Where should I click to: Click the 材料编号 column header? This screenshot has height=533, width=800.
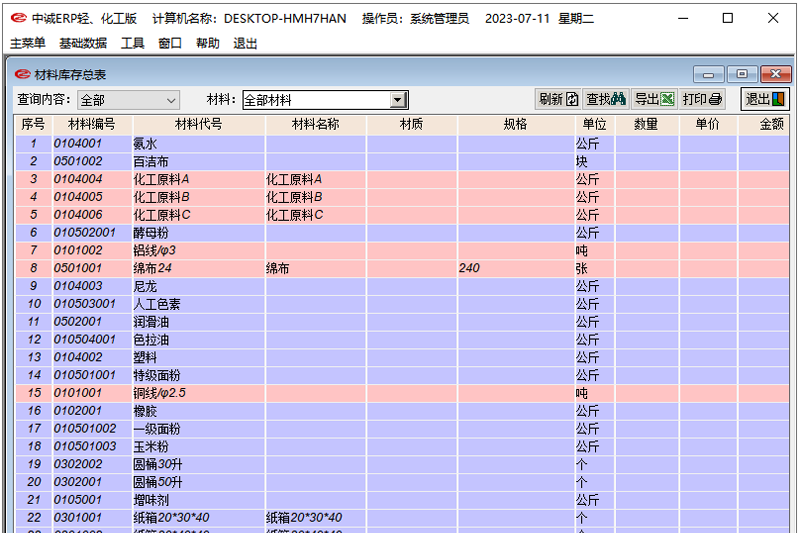pyautogui.click(x=92, y=124)
